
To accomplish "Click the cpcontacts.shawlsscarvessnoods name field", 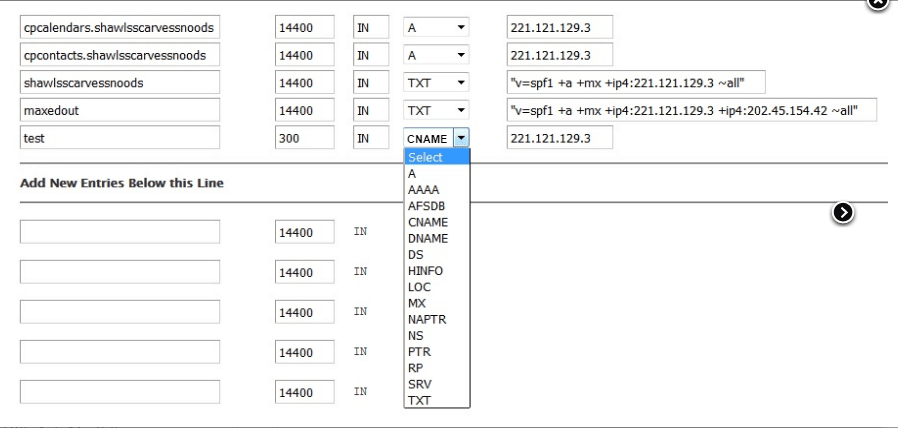I will [x=119, y=56].
